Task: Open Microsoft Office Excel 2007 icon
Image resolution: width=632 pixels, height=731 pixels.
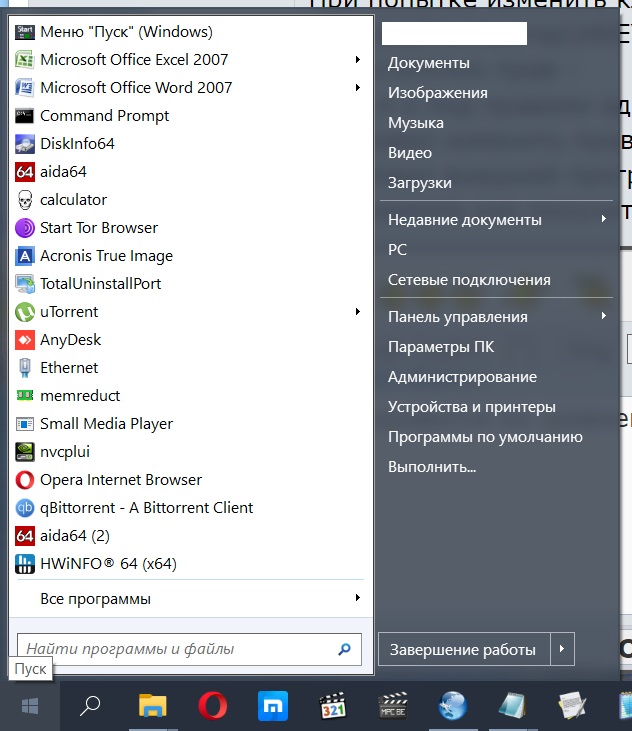Action: coord(25,60)
